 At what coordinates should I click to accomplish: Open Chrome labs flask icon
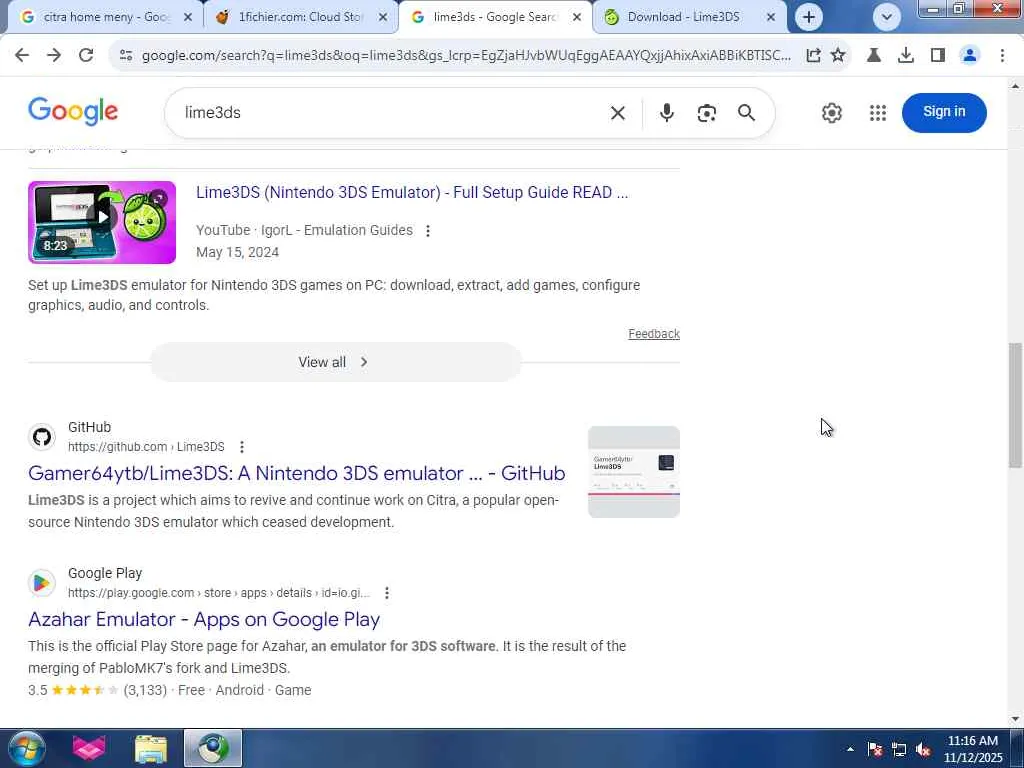tap(874, 56)
